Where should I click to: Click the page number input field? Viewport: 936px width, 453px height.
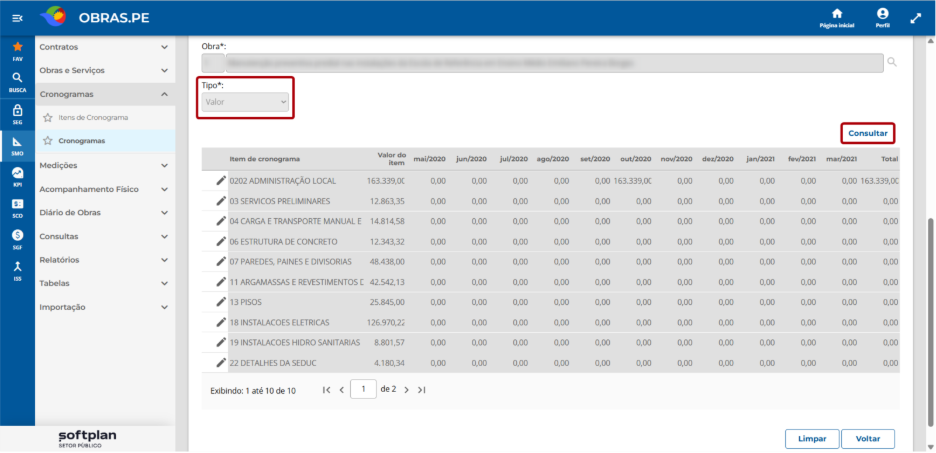tap(364, 389)
